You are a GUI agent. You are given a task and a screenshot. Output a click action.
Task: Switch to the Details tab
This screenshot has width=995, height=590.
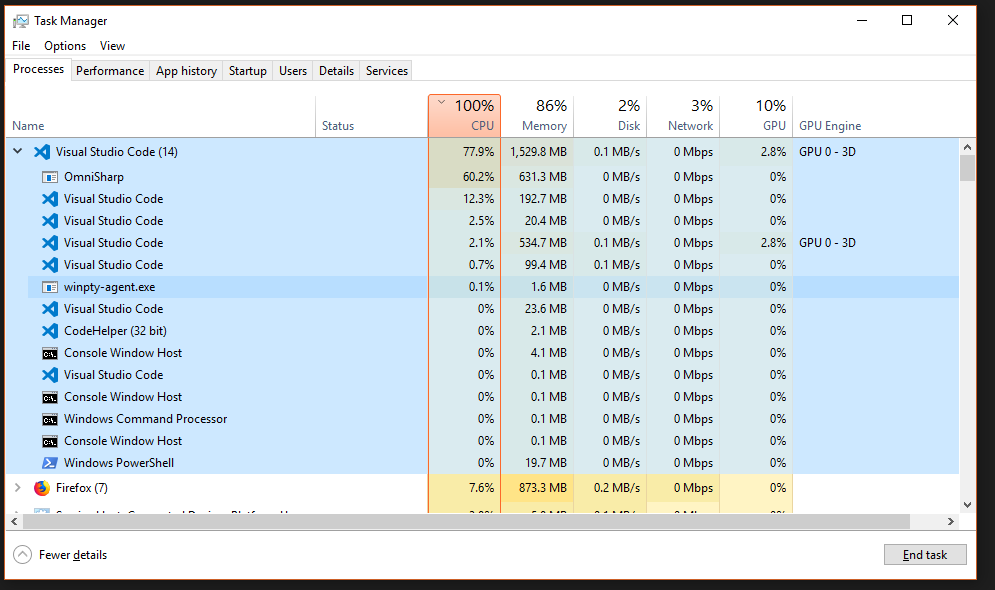pos(336,70)
